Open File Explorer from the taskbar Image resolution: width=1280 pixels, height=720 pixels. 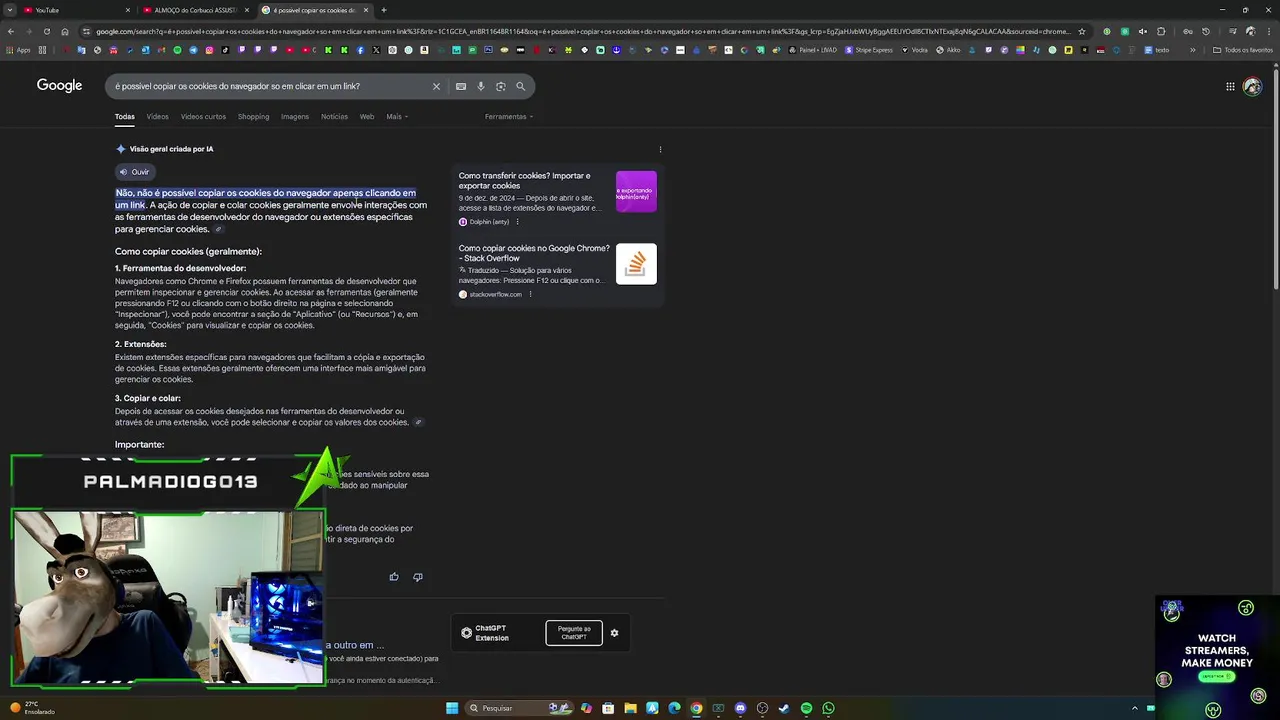click(630, 708)
